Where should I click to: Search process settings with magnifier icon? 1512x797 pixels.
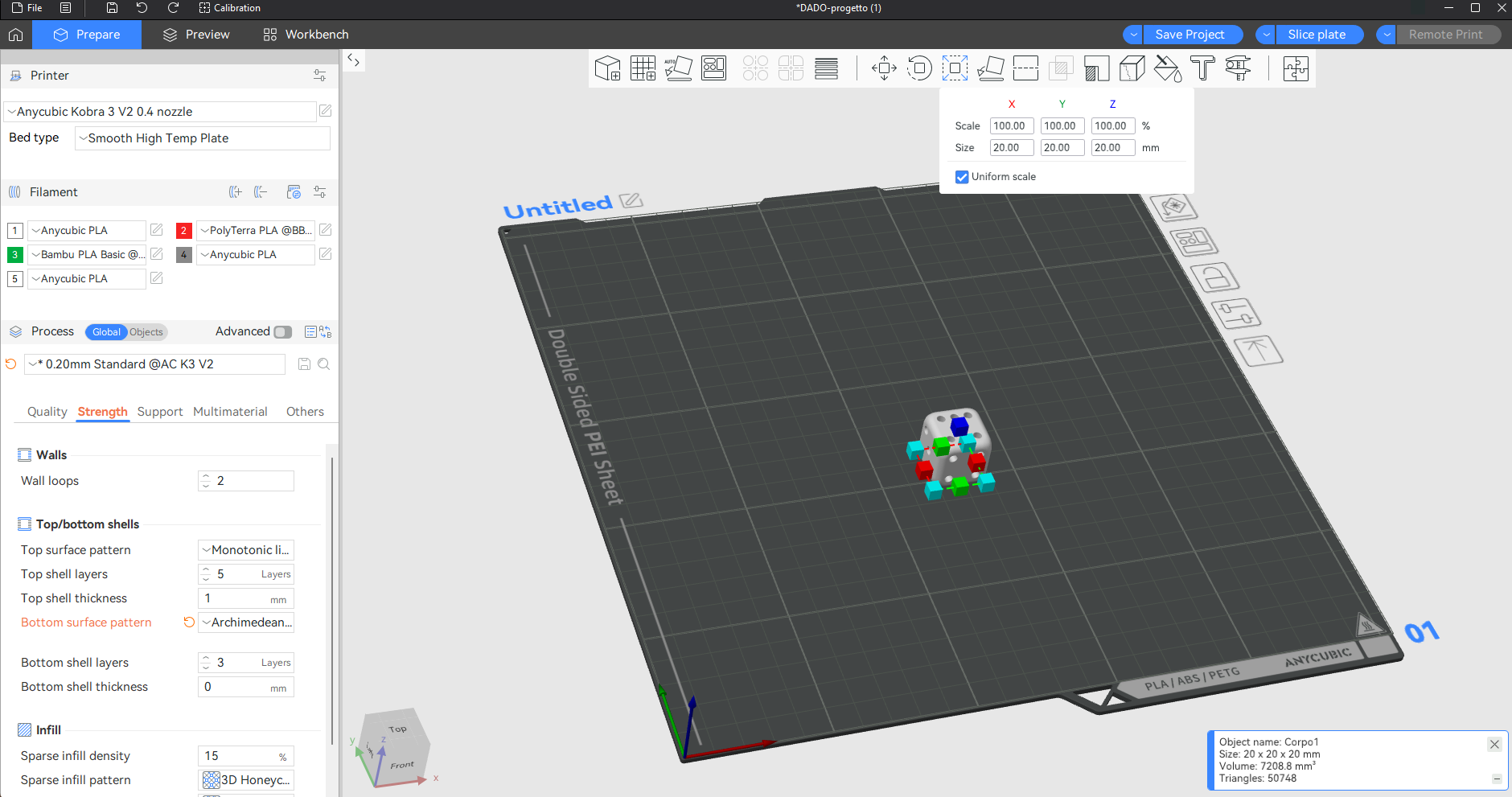[323, 364]
